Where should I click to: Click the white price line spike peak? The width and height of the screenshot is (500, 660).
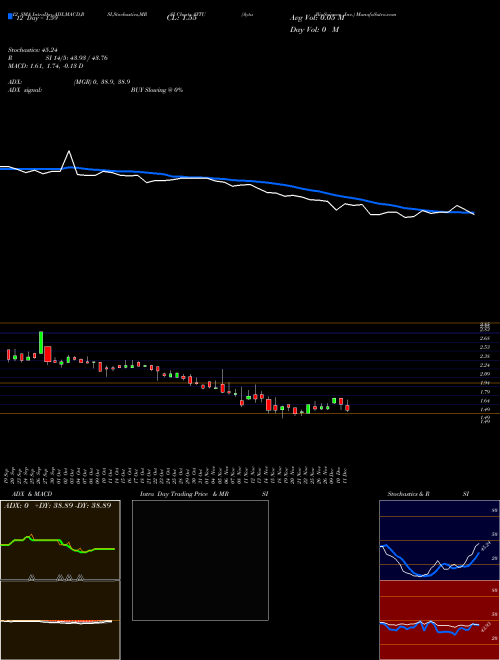pyautogui.click(x=69, y=152)
